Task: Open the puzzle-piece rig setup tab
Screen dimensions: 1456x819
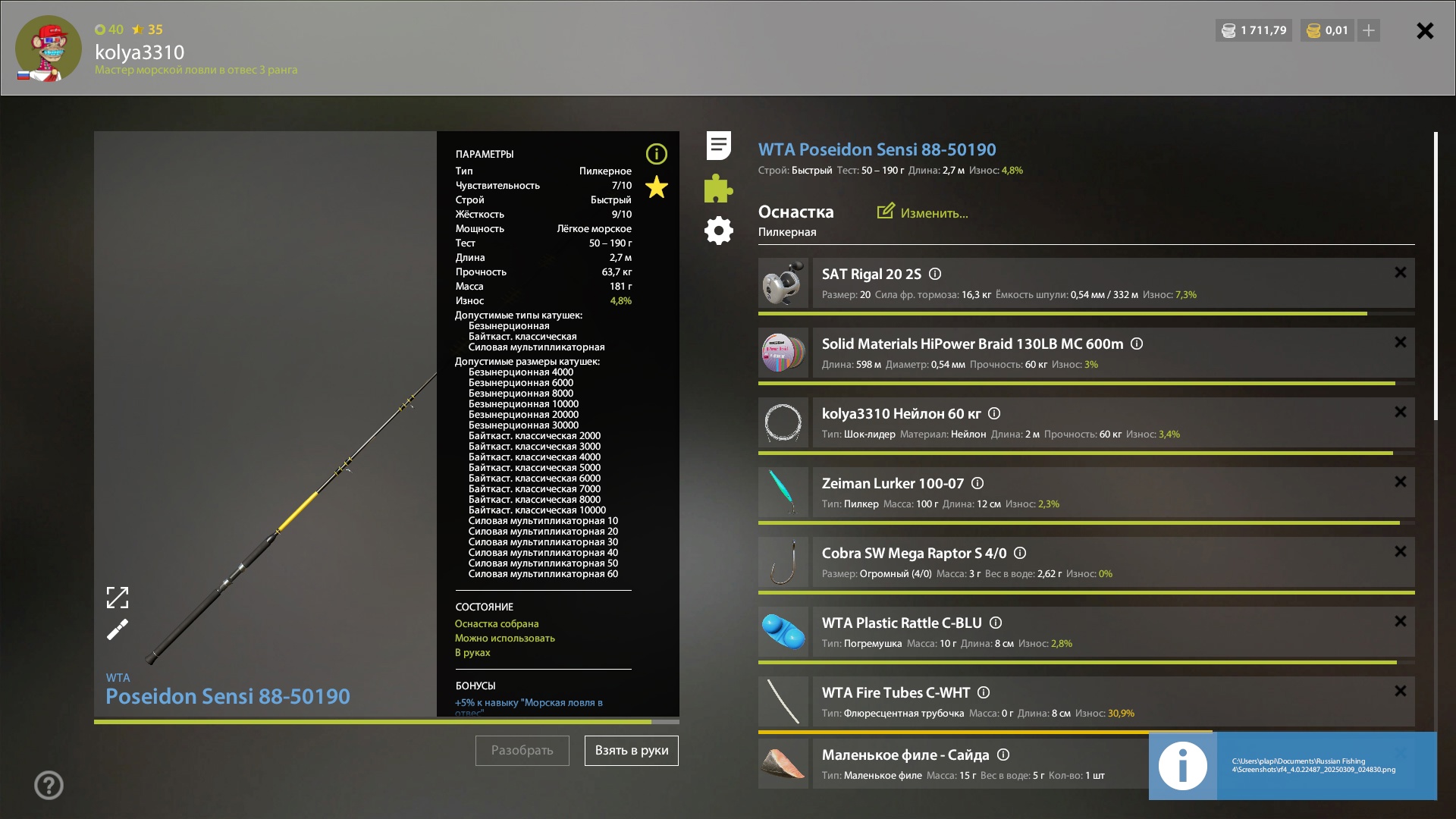Action: click(718, 188)
